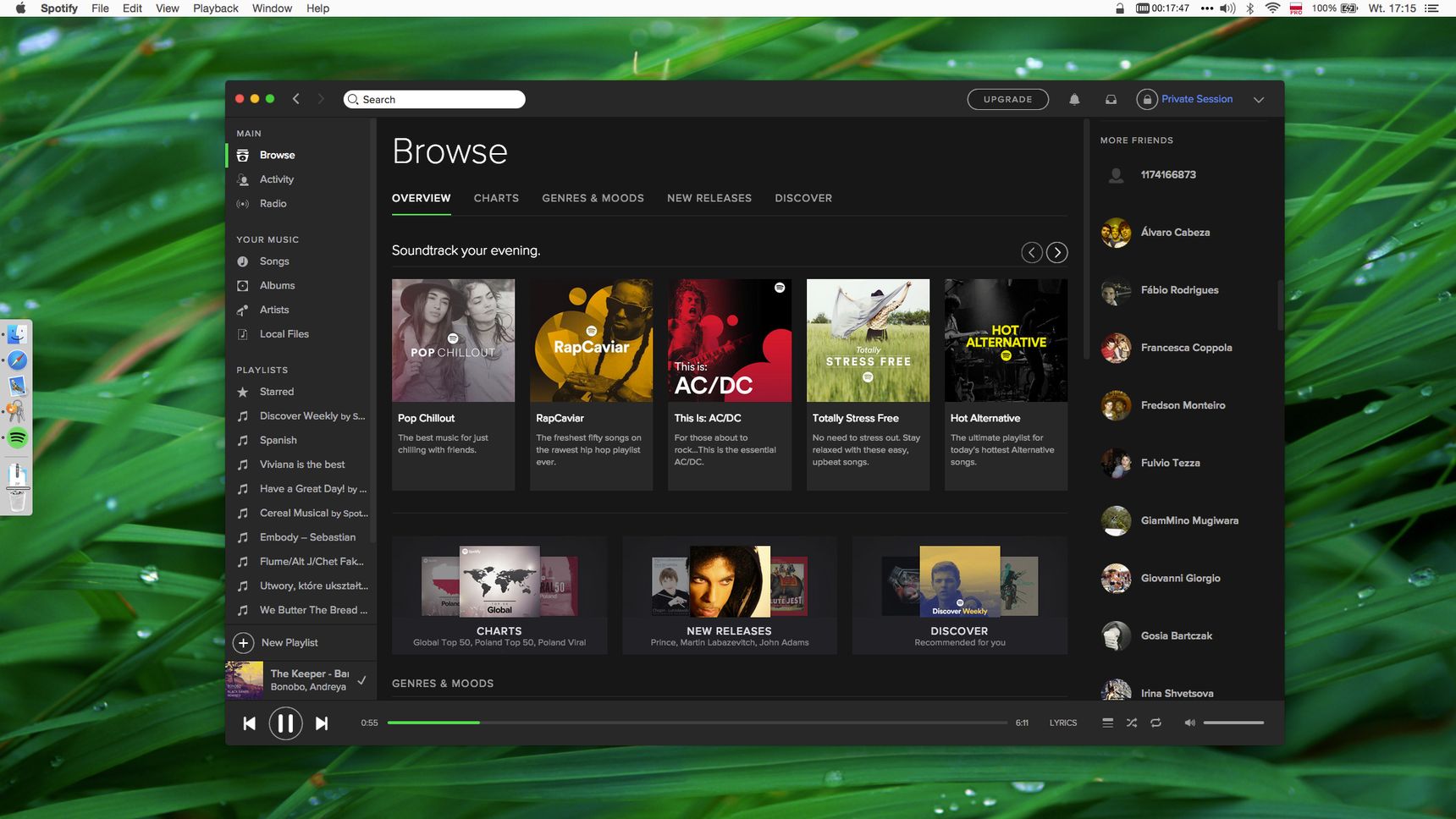This screenshot has width=1456, height=819.
Task: View friend Francesca Coppola
Action: tap(1186, 348)
